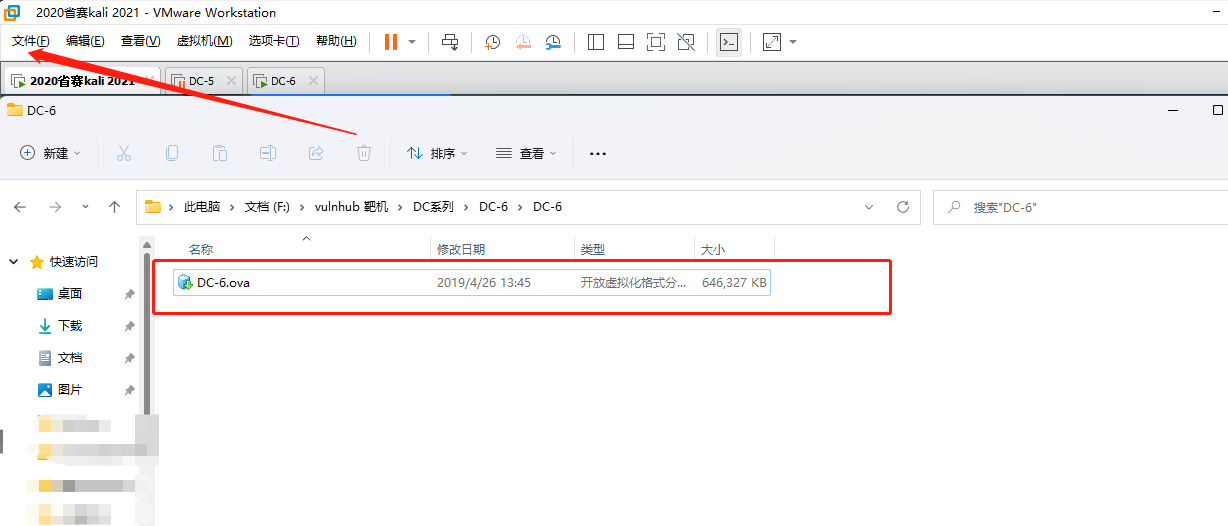Click the 搜索"DC-6" search box

coord(1081,207)
